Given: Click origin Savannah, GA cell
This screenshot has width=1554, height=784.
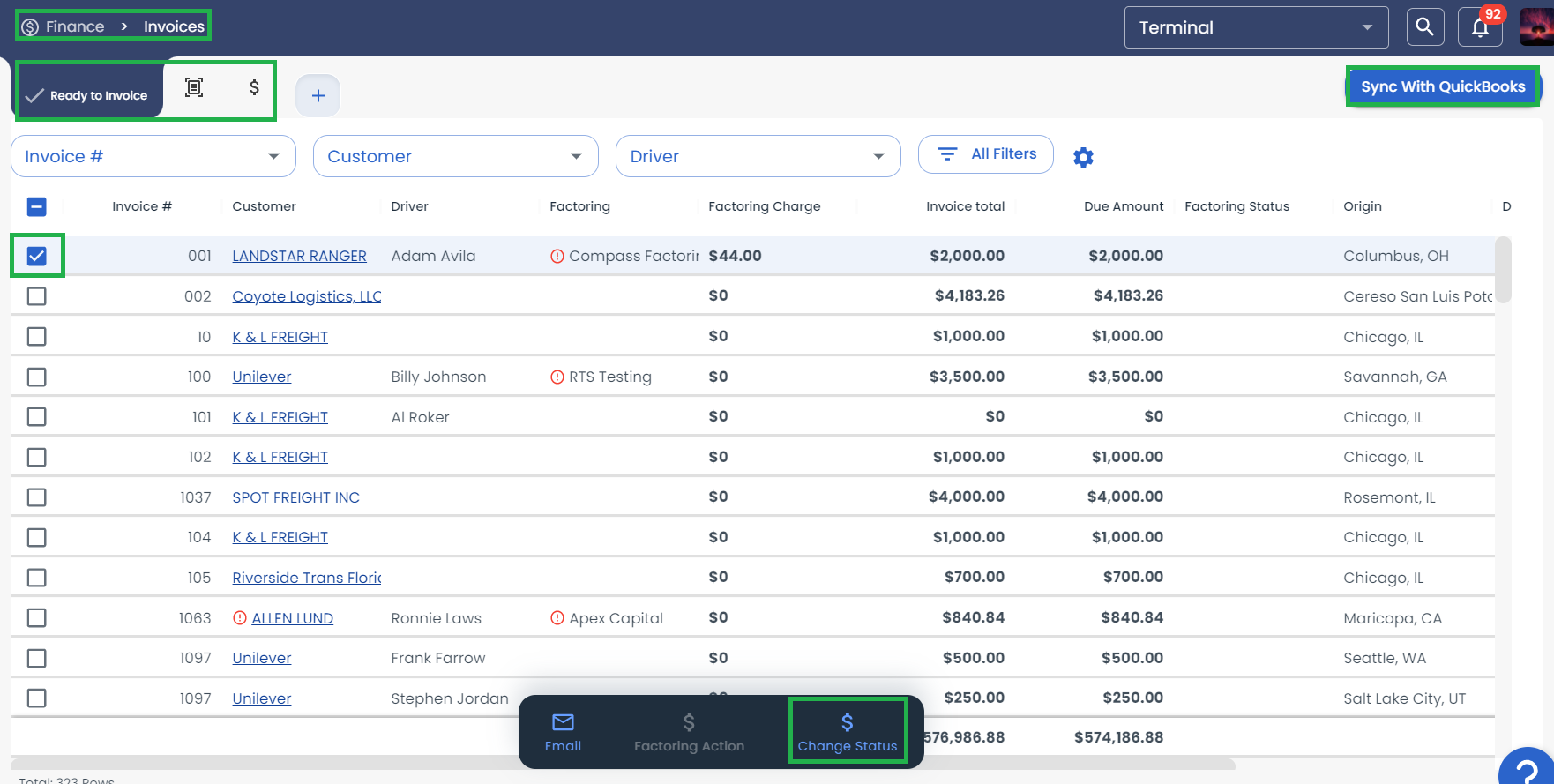Looking at the screenshot, I should pos(1395,377).
